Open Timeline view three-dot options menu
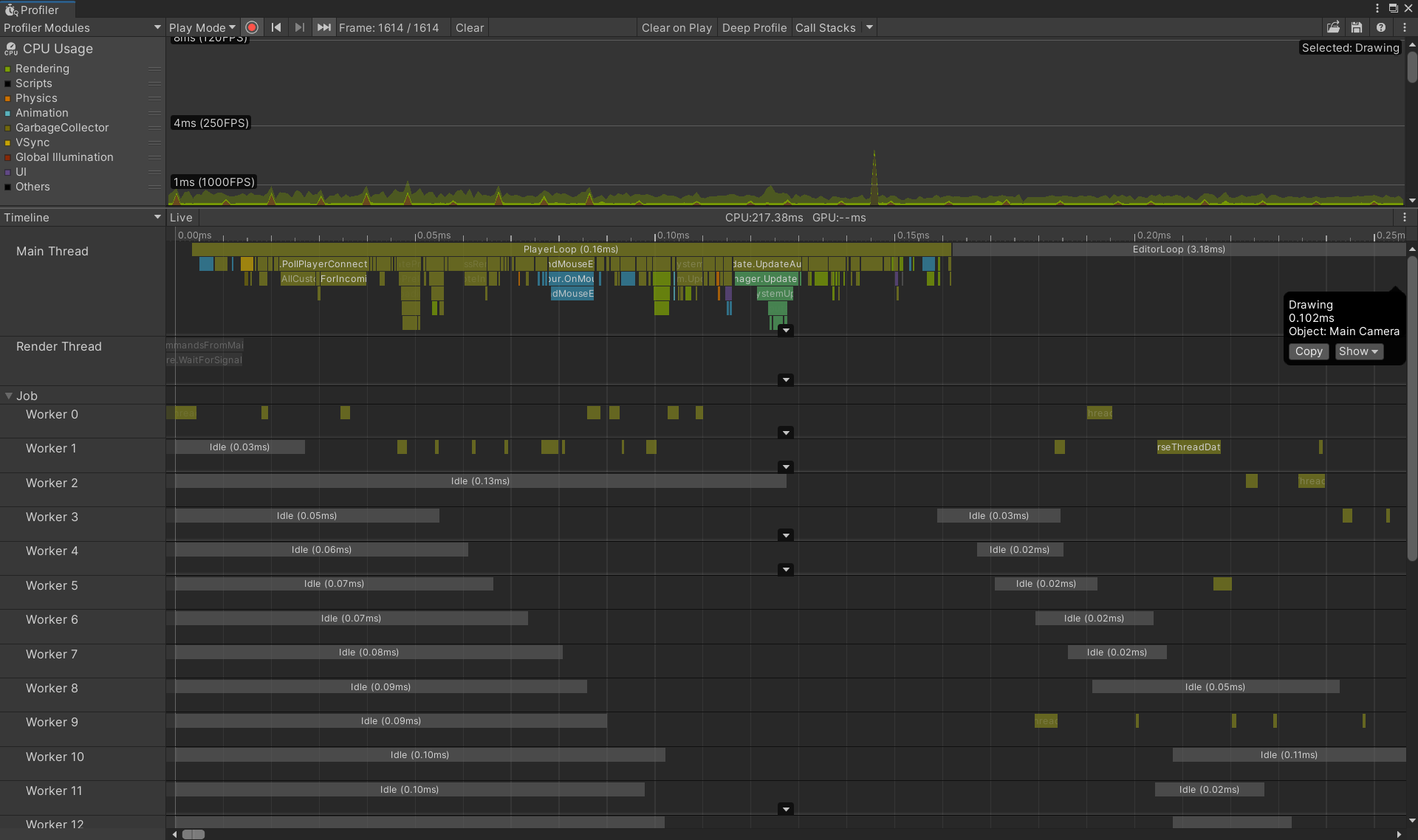This screenshot has height=840, width=1418. point(1405,218)
